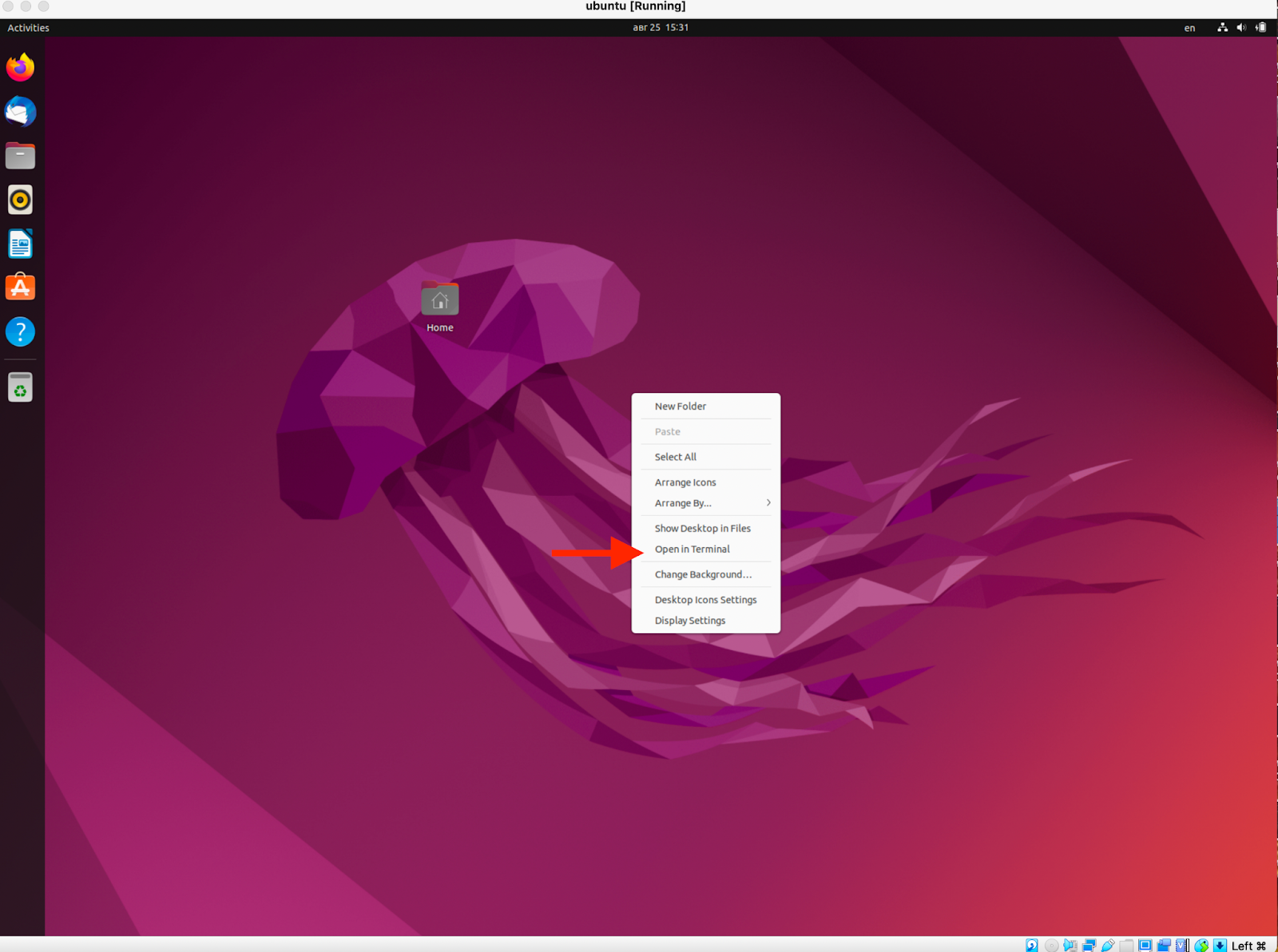
Task: Click Change Background… menu entry
Action: click(703, 575)
